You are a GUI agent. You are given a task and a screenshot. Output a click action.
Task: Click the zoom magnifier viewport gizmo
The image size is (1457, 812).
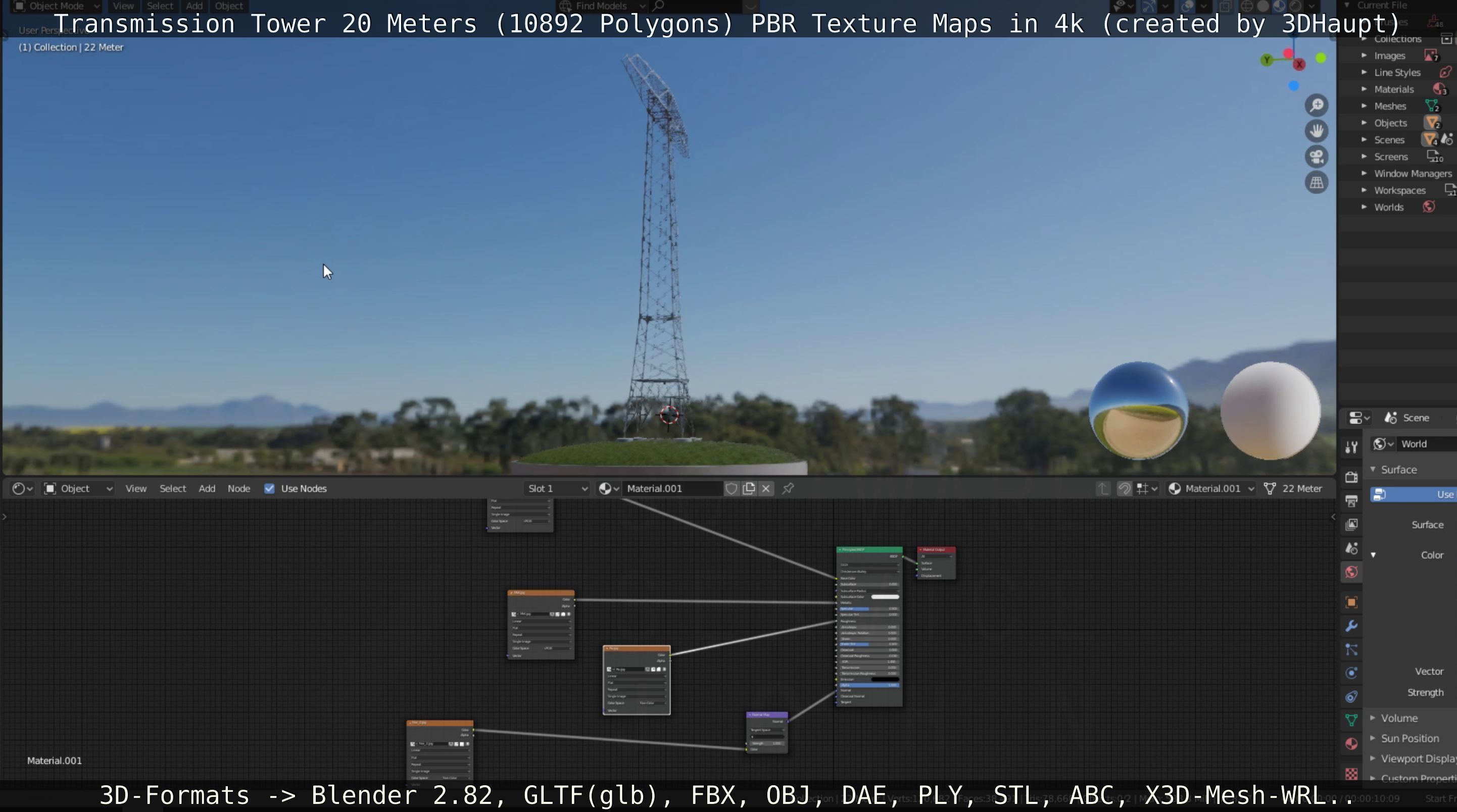coord(1317,106)
